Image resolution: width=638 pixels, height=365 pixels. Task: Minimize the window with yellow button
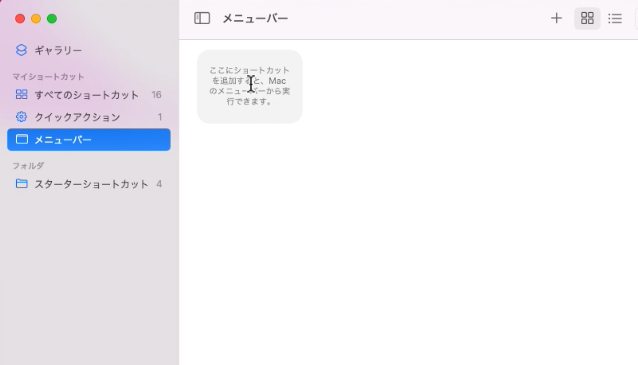(x=36, y=19)
